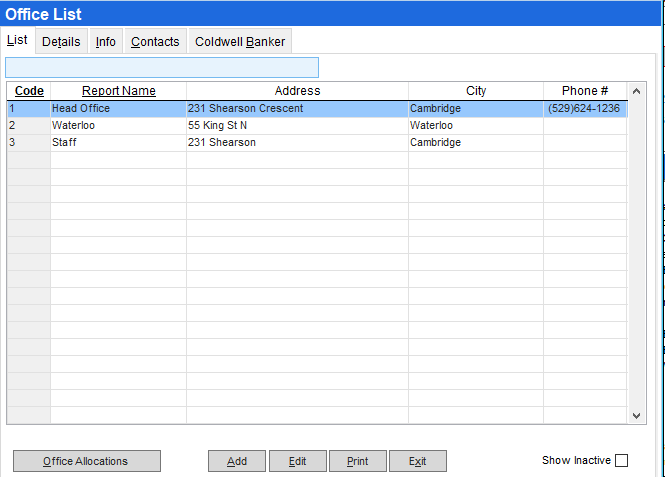Switch to the Details tab
This screenshot has height=477, width=665.
pos(61,41)
